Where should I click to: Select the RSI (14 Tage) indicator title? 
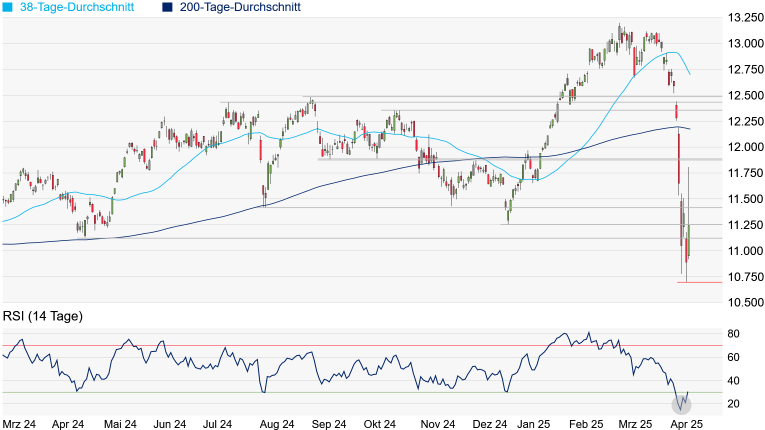pyautogui.click(x=43, y=317)
